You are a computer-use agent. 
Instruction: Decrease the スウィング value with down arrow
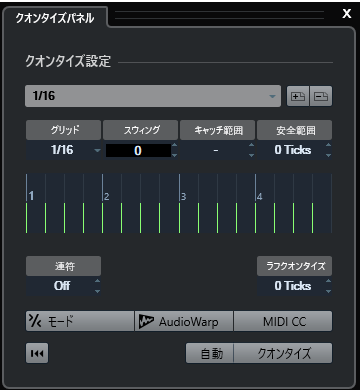pos(174,155)
